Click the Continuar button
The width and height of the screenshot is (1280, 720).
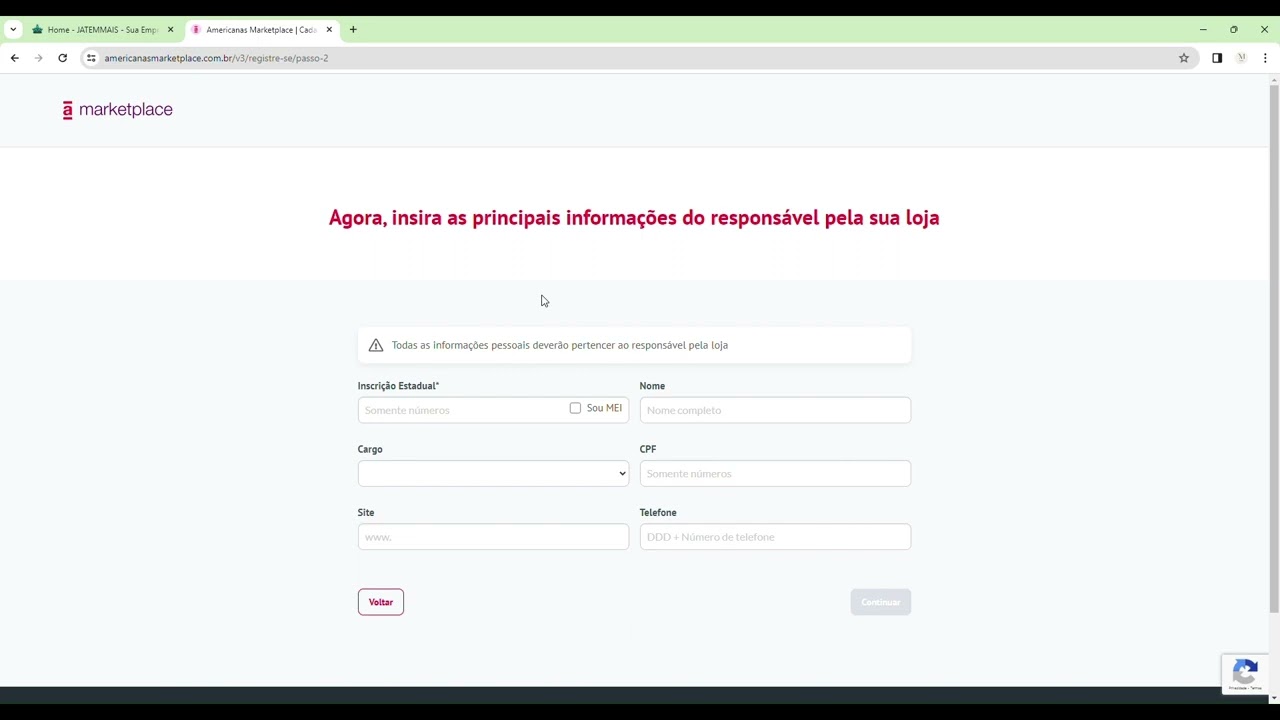[x=881, y=602]
